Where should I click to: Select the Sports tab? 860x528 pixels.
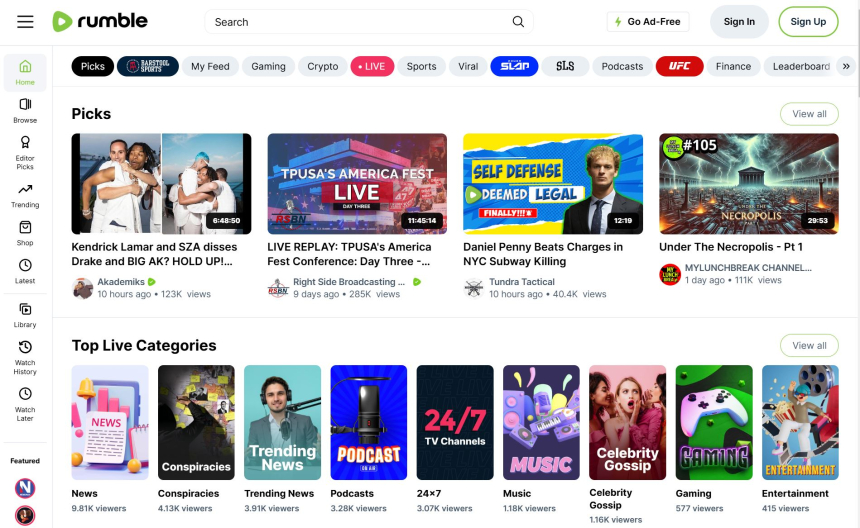coord(421,66)
